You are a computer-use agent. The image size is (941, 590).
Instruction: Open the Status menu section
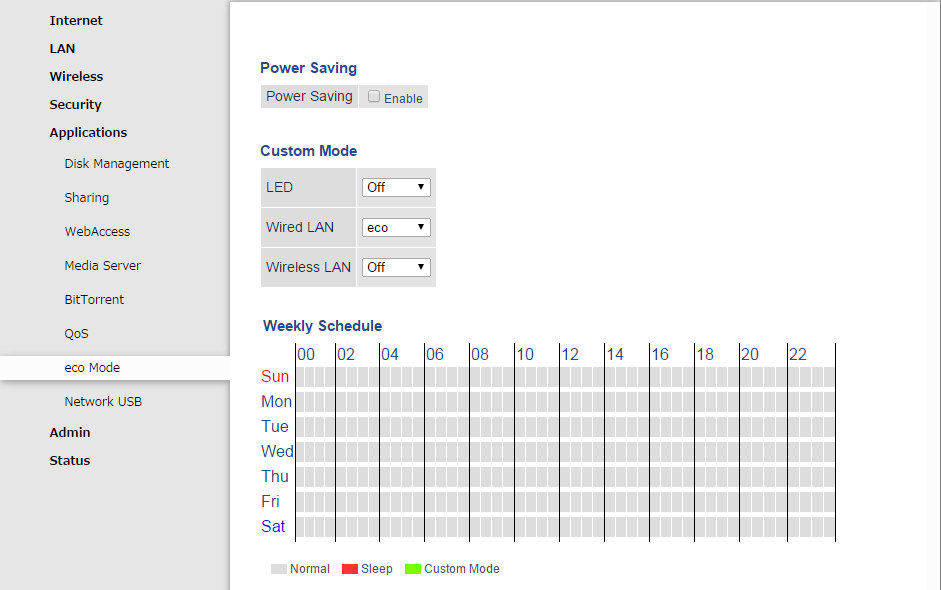(x=70, y=460)
